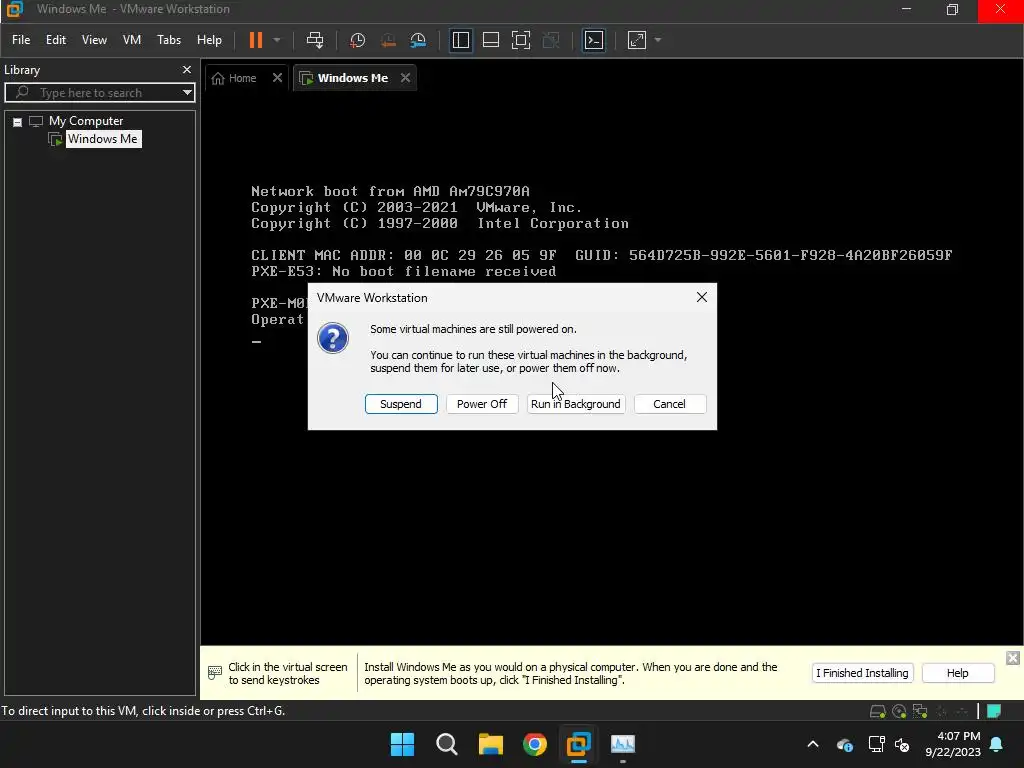The image size is (1024, 768).
Task: Click the teal message log icon
Action: [994, 711]
